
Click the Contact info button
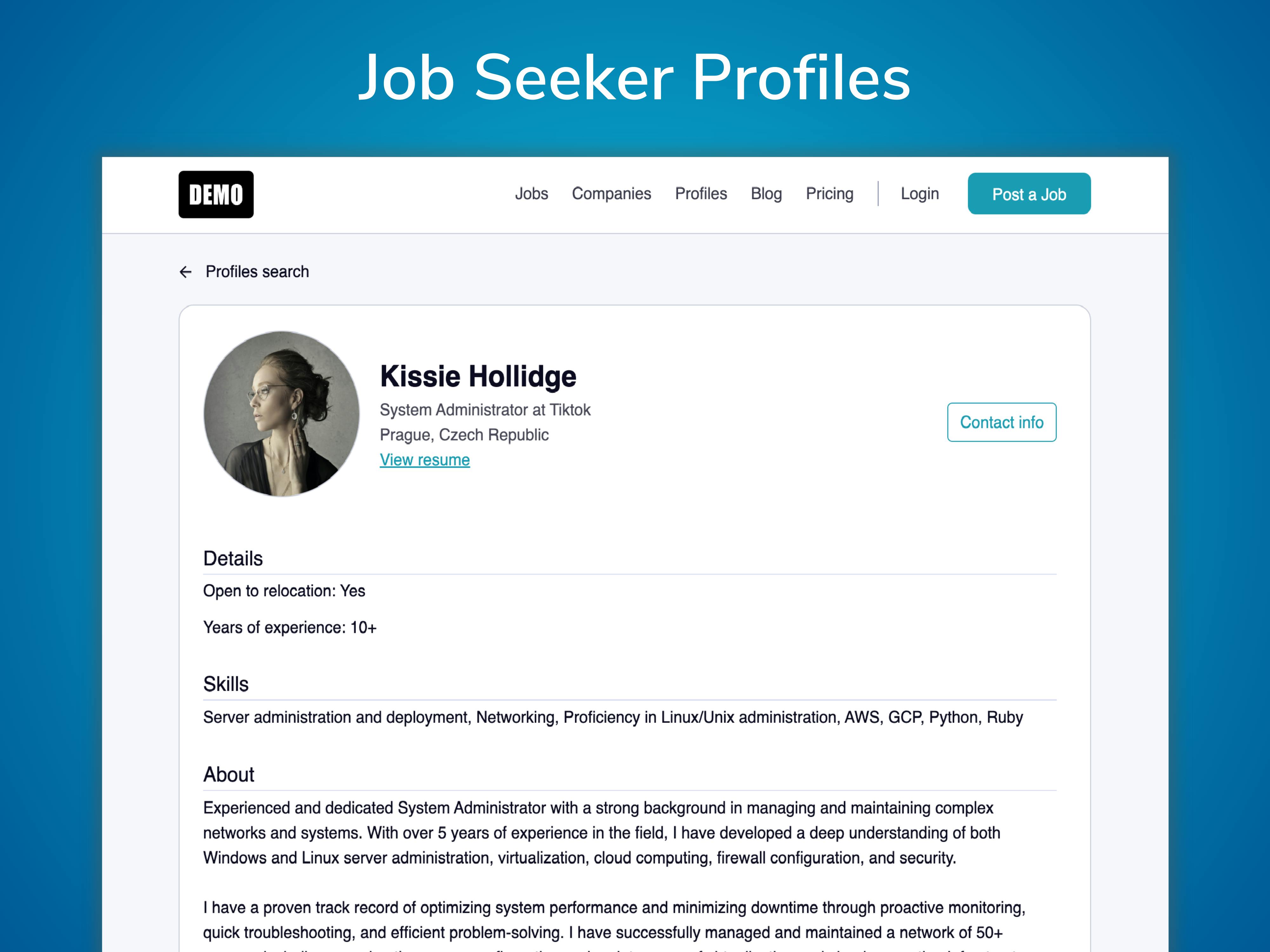click(x=1001, y=422)
